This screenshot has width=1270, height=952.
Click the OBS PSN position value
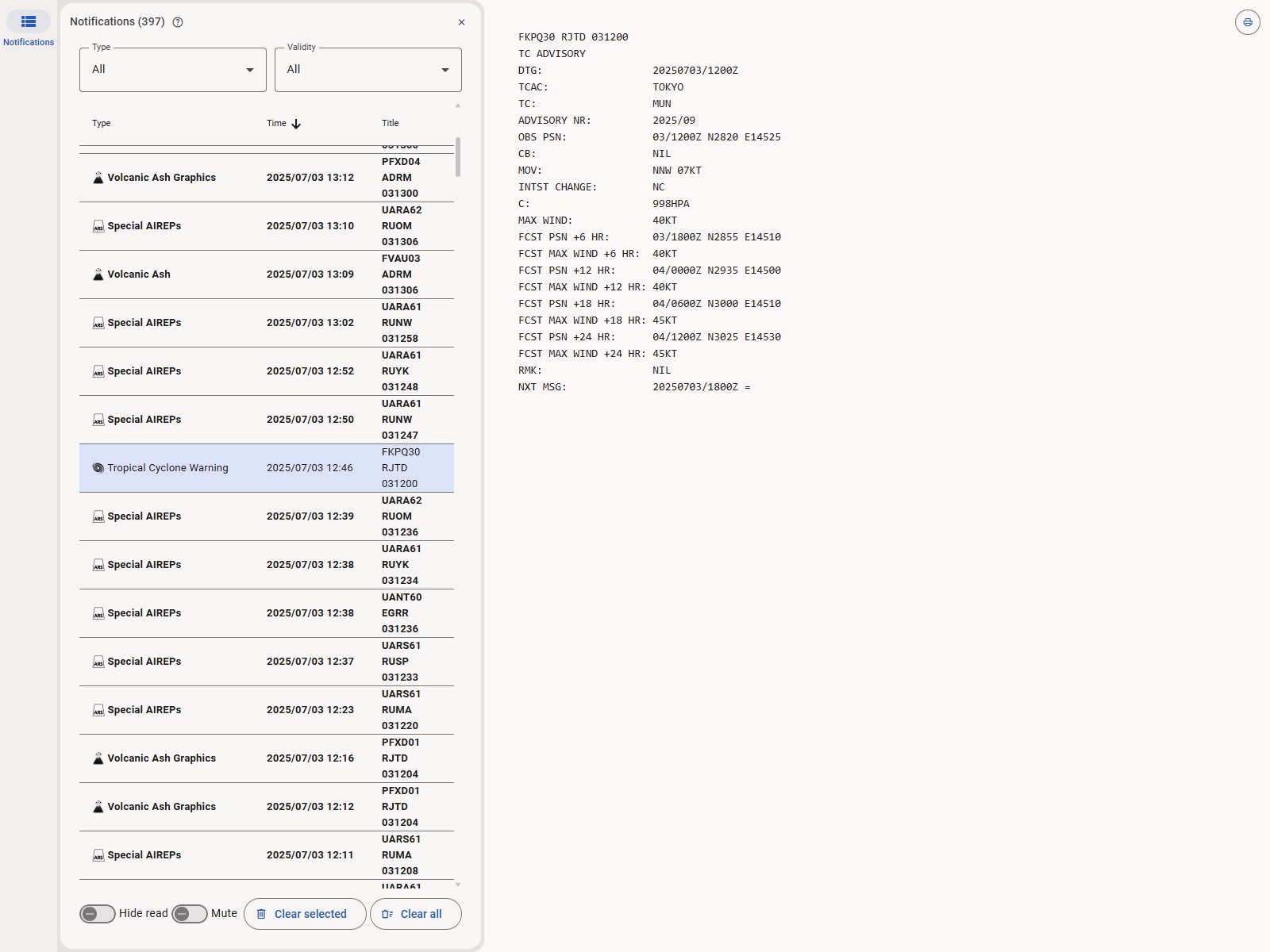(717, 137)
